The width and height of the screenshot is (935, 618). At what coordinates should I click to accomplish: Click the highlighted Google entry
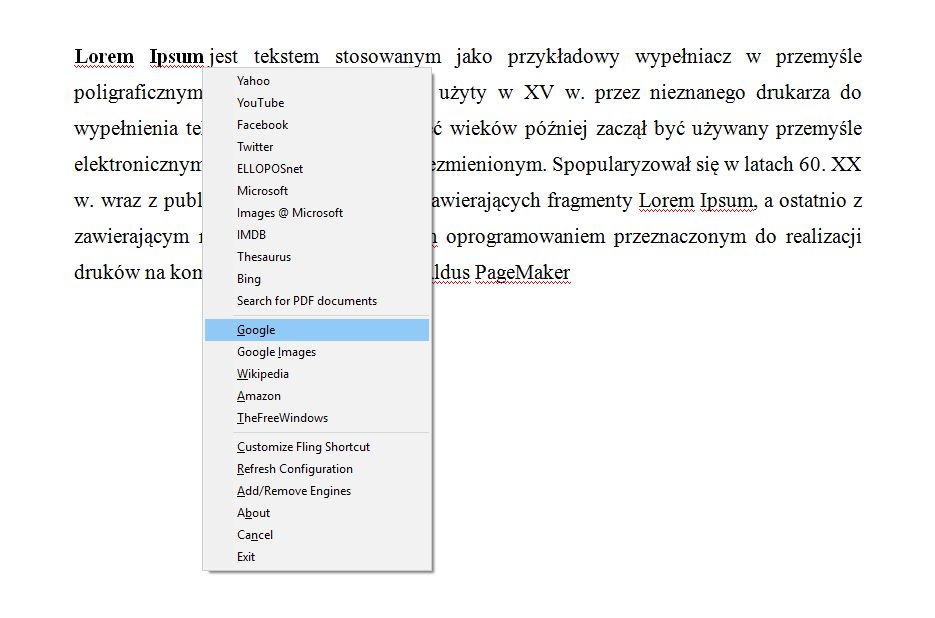317,330
